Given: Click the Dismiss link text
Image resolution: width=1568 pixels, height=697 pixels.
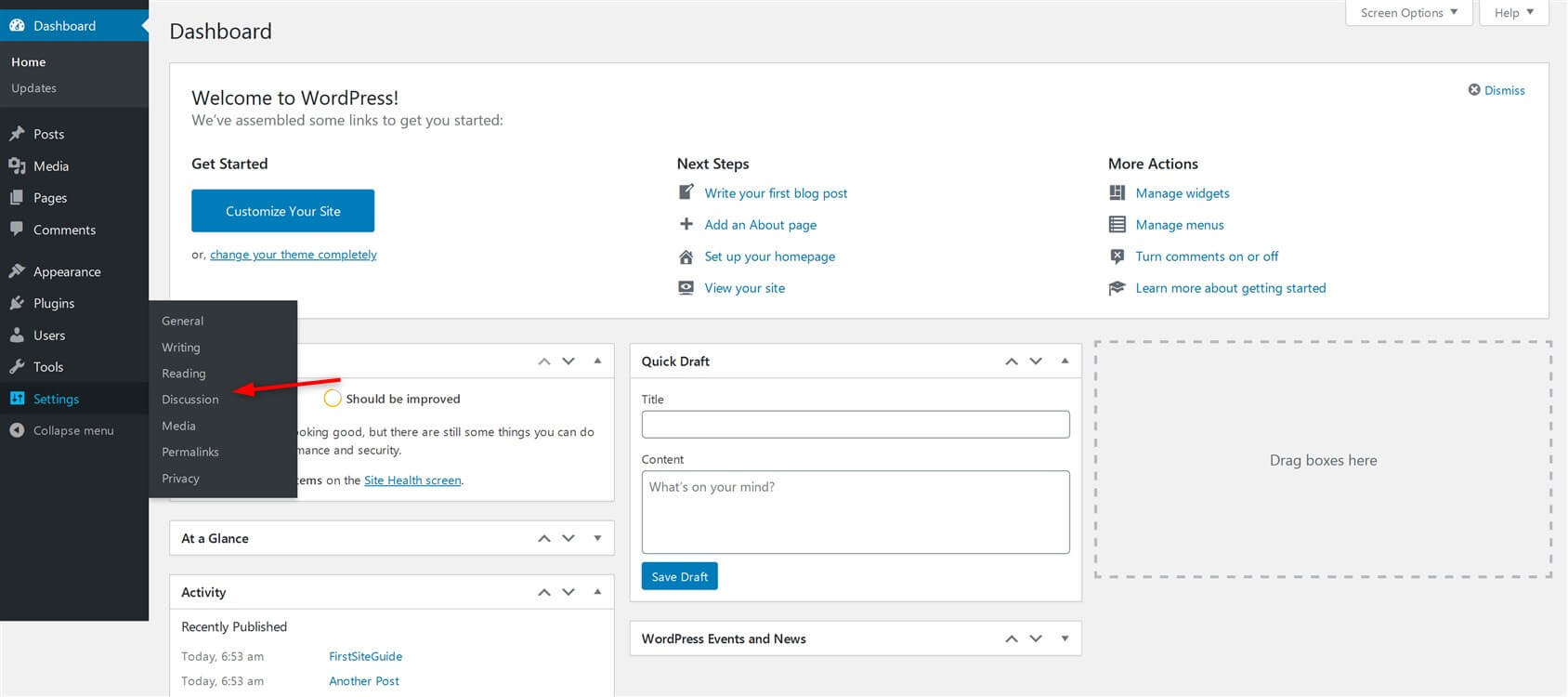Looking at the screenshot, I should tap(1505, 90).
